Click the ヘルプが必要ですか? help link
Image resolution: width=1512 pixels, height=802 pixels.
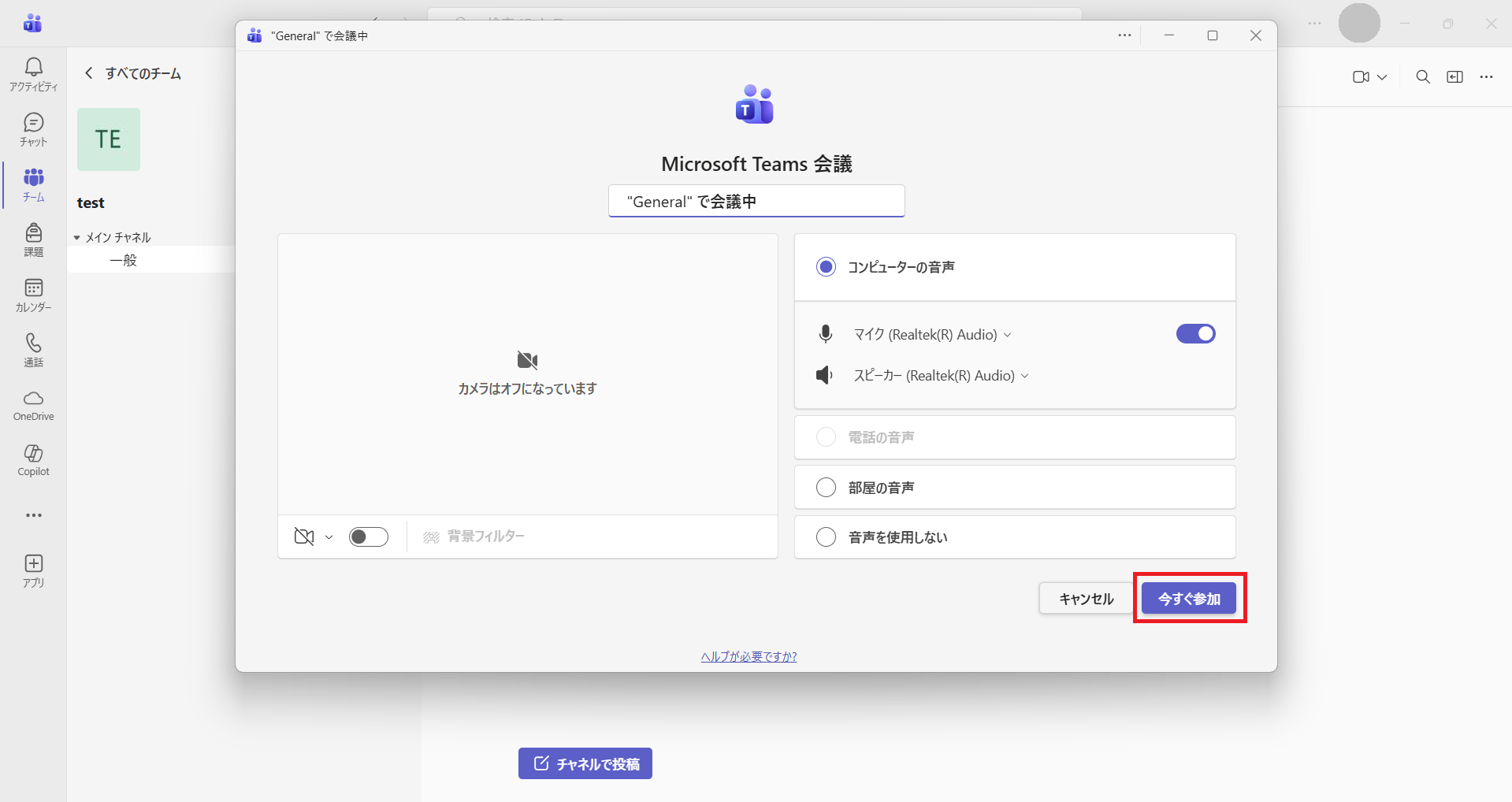[749, 656]
